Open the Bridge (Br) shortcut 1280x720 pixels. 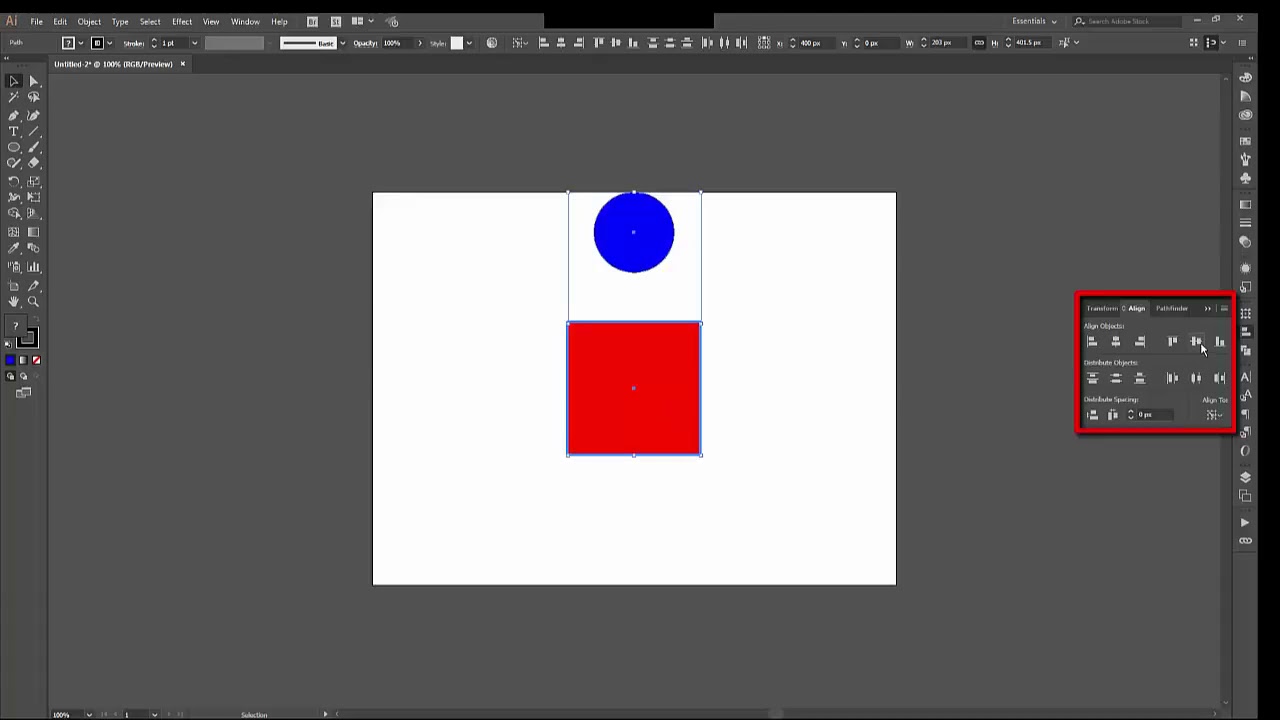pos(312,21)
